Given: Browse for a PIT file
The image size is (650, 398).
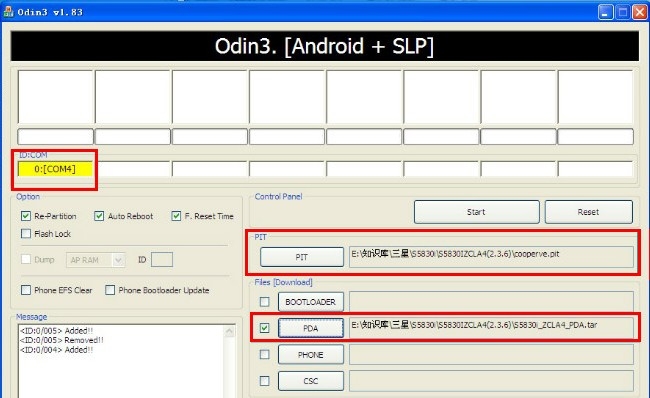Looking at the screenshot, I should coord(302,257).
